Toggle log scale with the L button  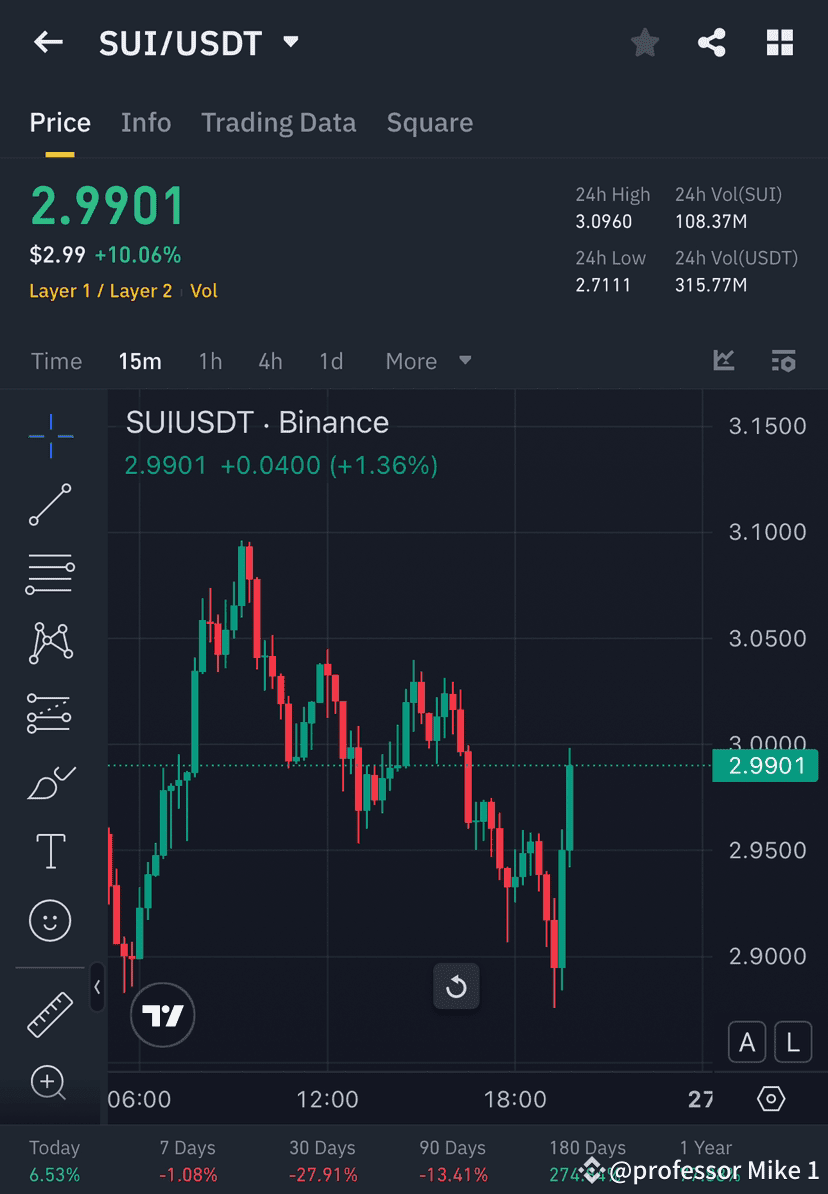pos(792,1042)
